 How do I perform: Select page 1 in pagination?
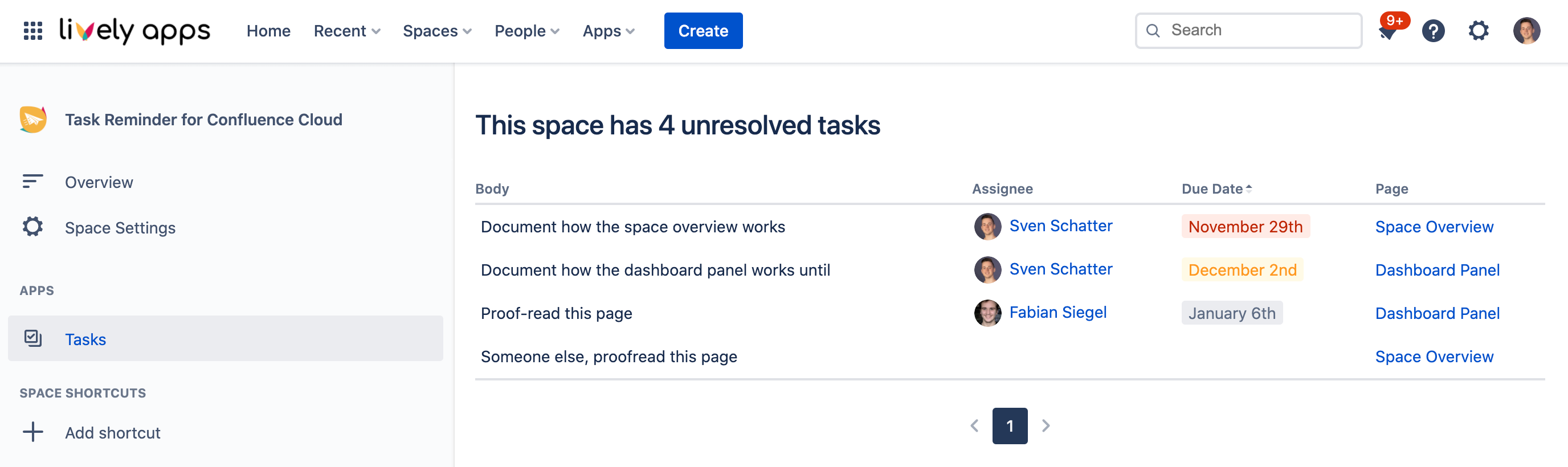point(1010,425)
